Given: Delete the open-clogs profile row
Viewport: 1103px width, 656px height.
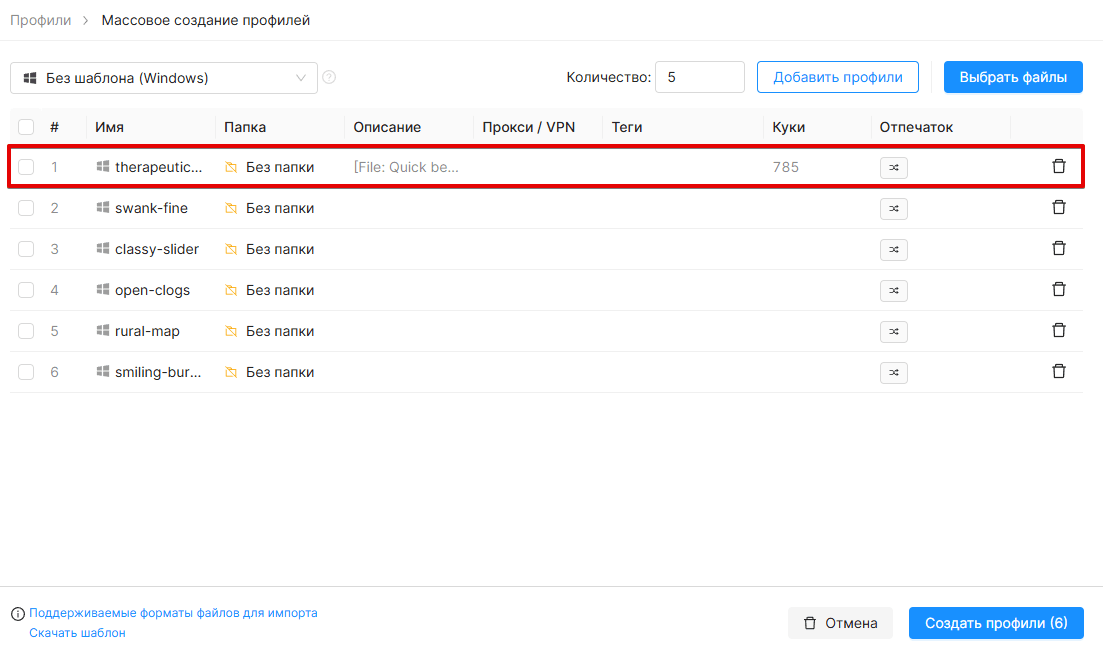Looking at the screenshot, I should click(x=1059, y=290).
